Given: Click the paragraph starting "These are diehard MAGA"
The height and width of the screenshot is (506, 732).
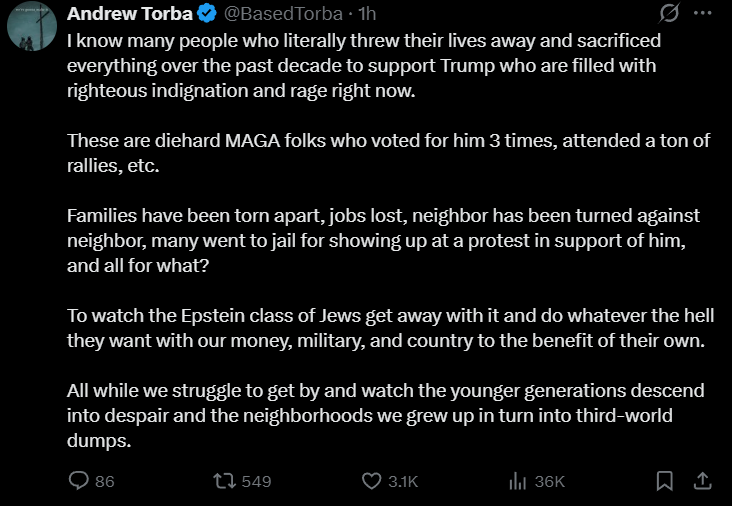Looking at the screenshot, I should pos(389,153).
